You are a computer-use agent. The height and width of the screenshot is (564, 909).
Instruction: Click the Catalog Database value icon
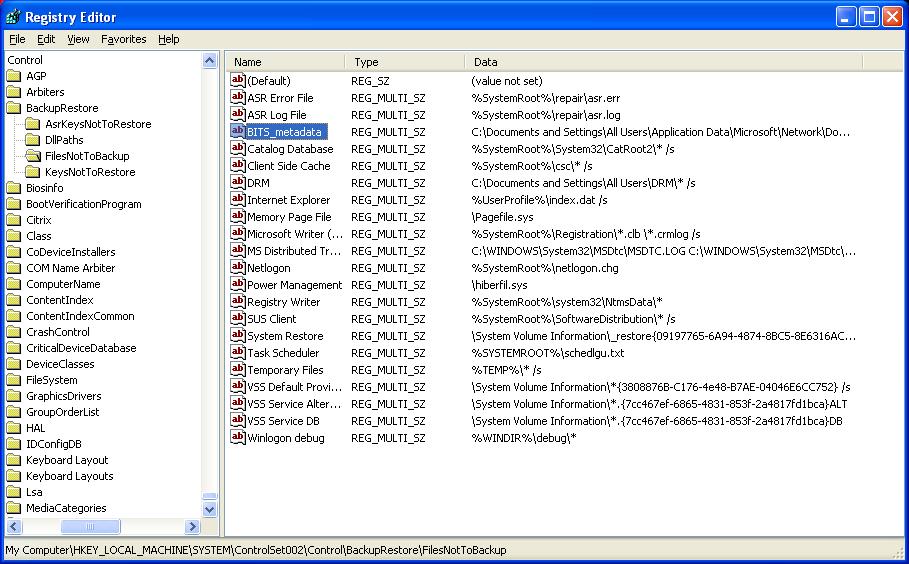(238, 148)
